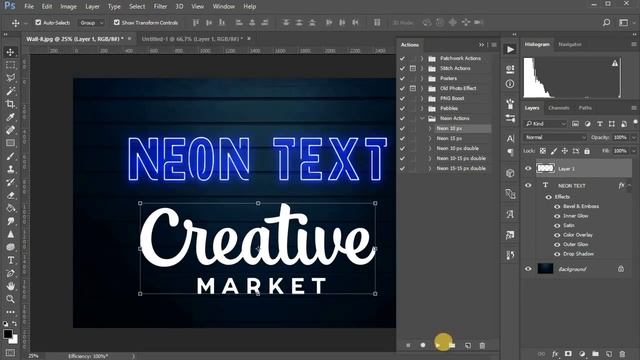Switch to the Paths tab
This screenshot has width=640, height=360.
[585, 108]
